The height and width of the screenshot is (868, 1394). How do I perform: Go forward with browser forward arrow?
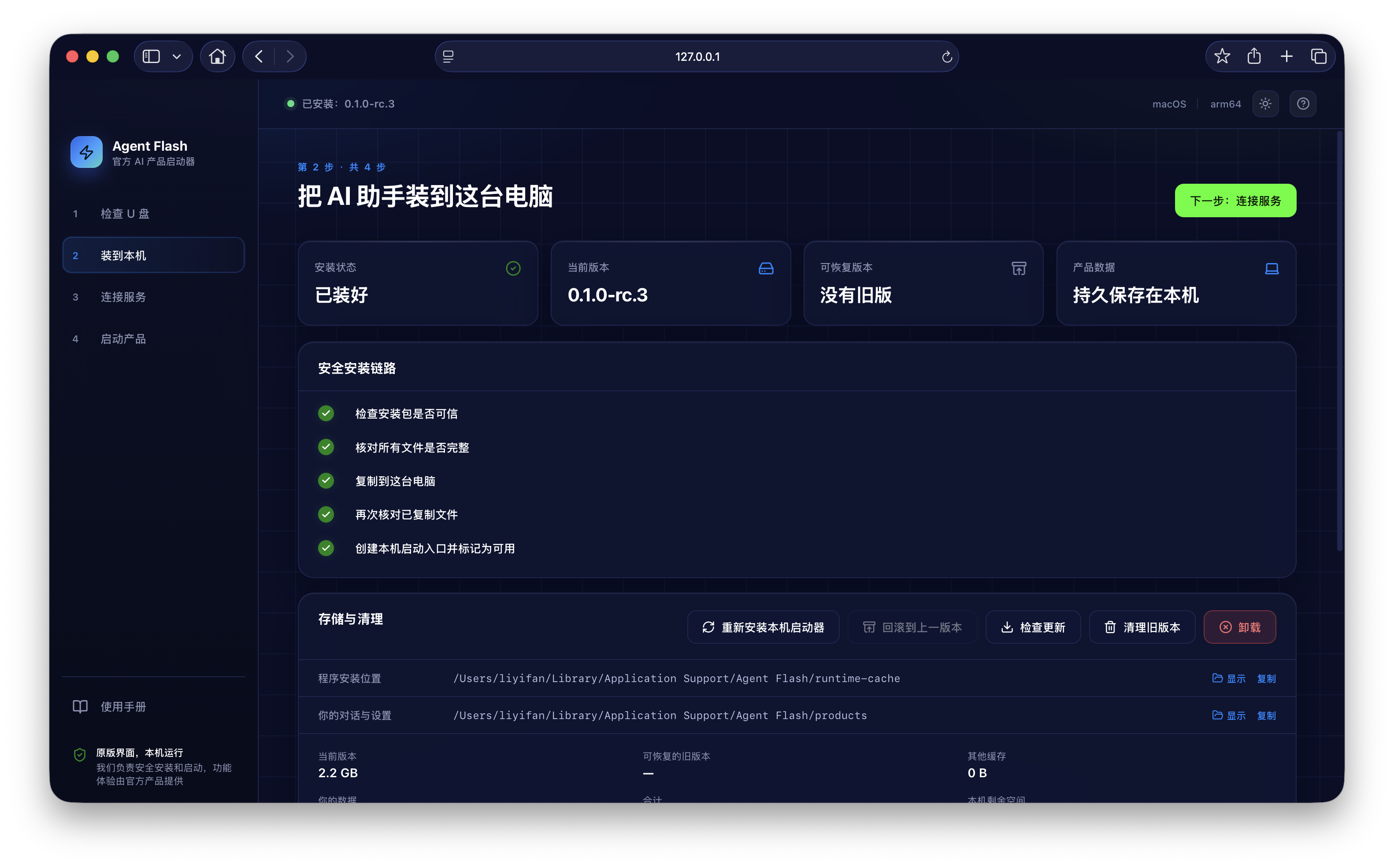[290, 56]
